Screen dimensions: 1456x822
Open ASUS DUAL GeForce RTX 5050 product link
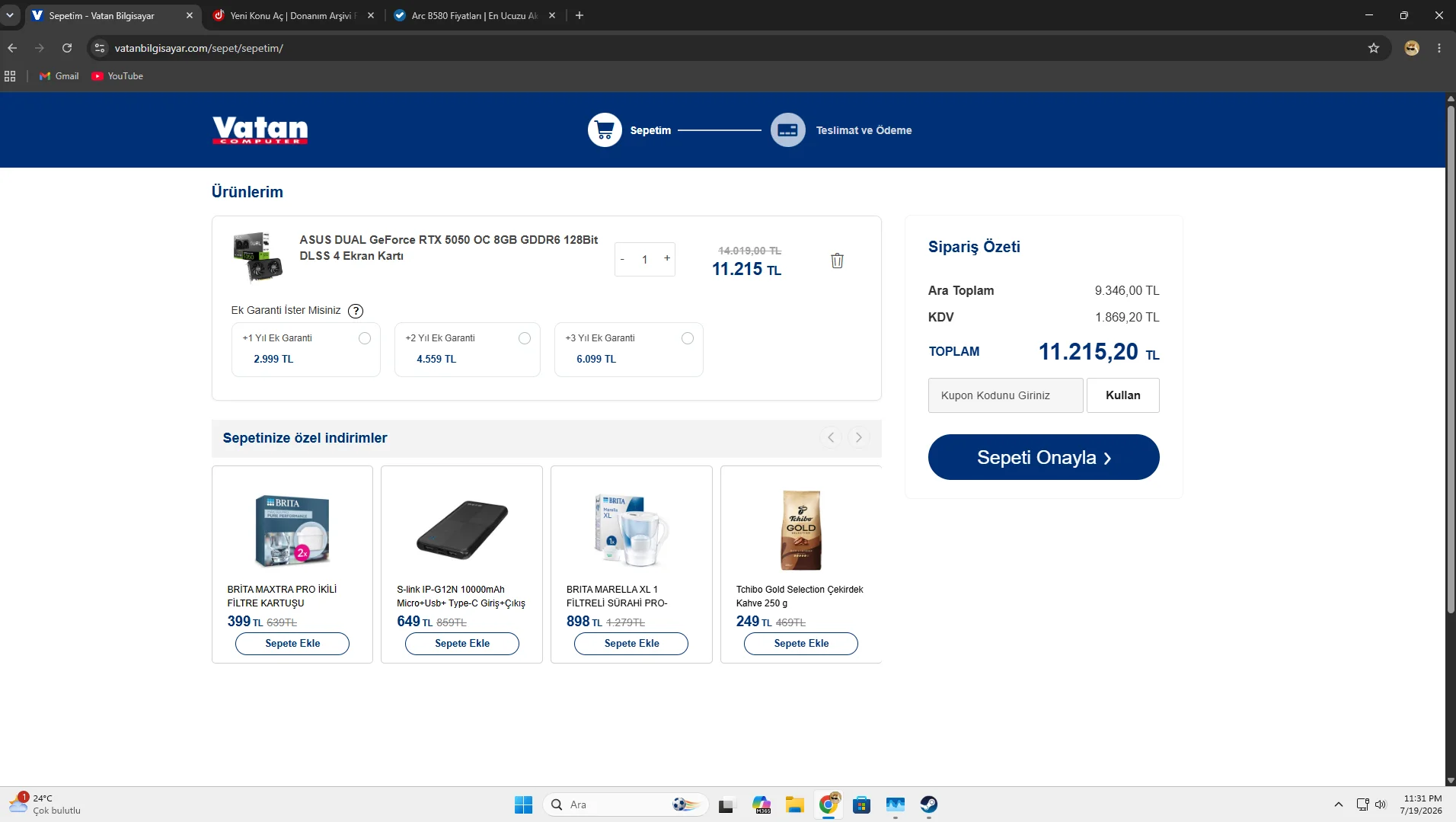pyautogui.click(x=449, y=248)
